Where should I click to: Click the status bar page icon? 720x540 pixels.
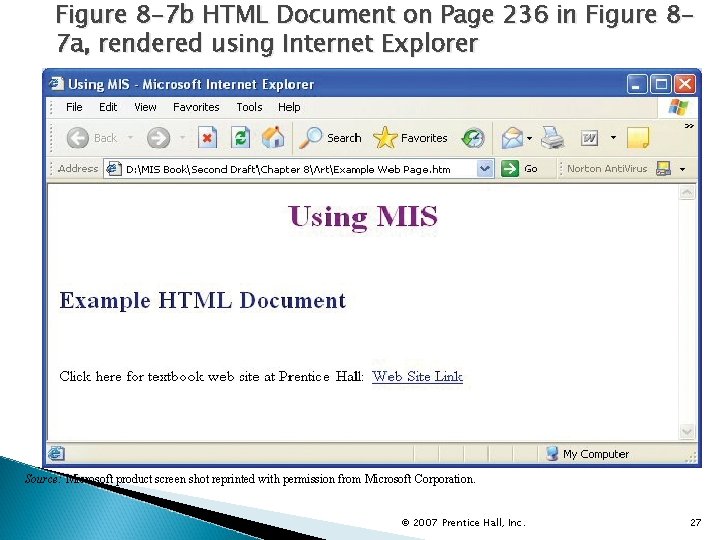click(56, 454)
